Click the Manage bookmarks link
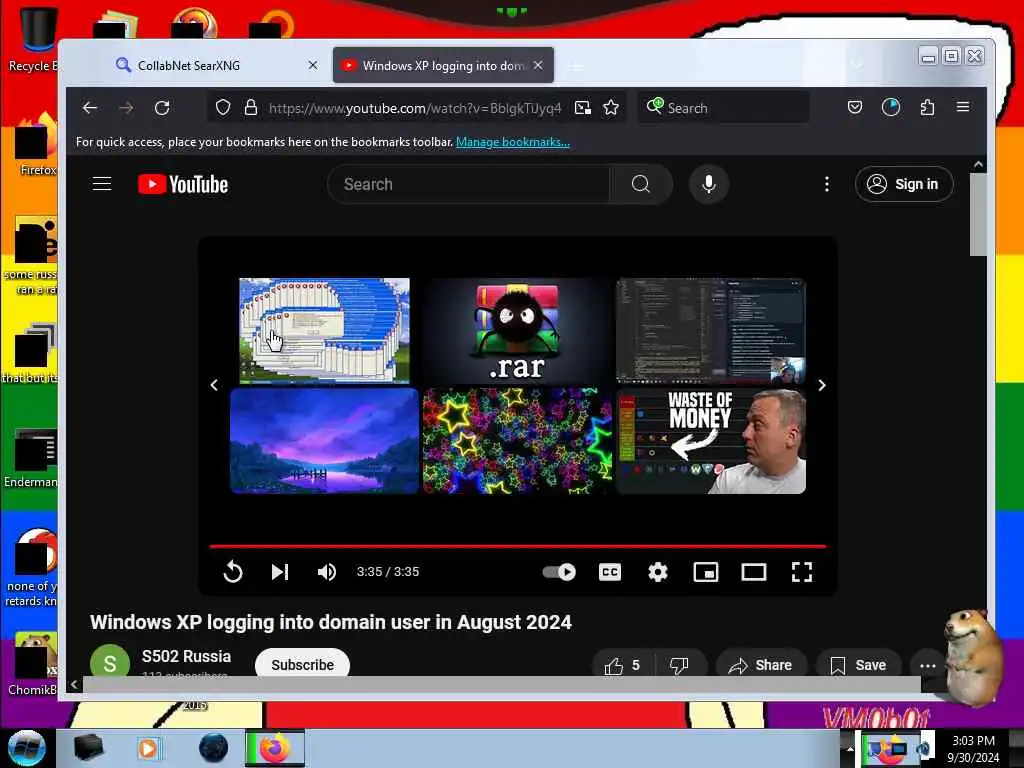 coord(513,142)
